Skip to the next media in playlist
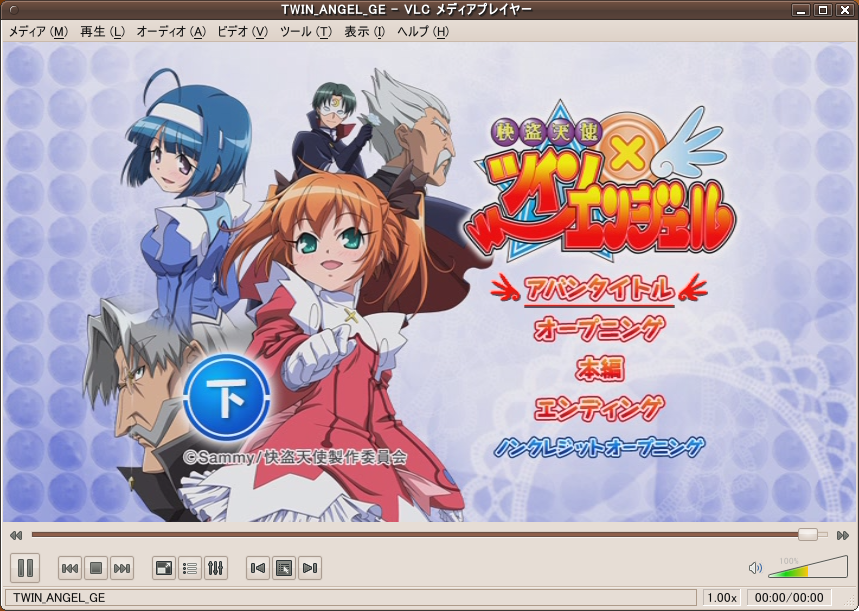 coord(122,568)
